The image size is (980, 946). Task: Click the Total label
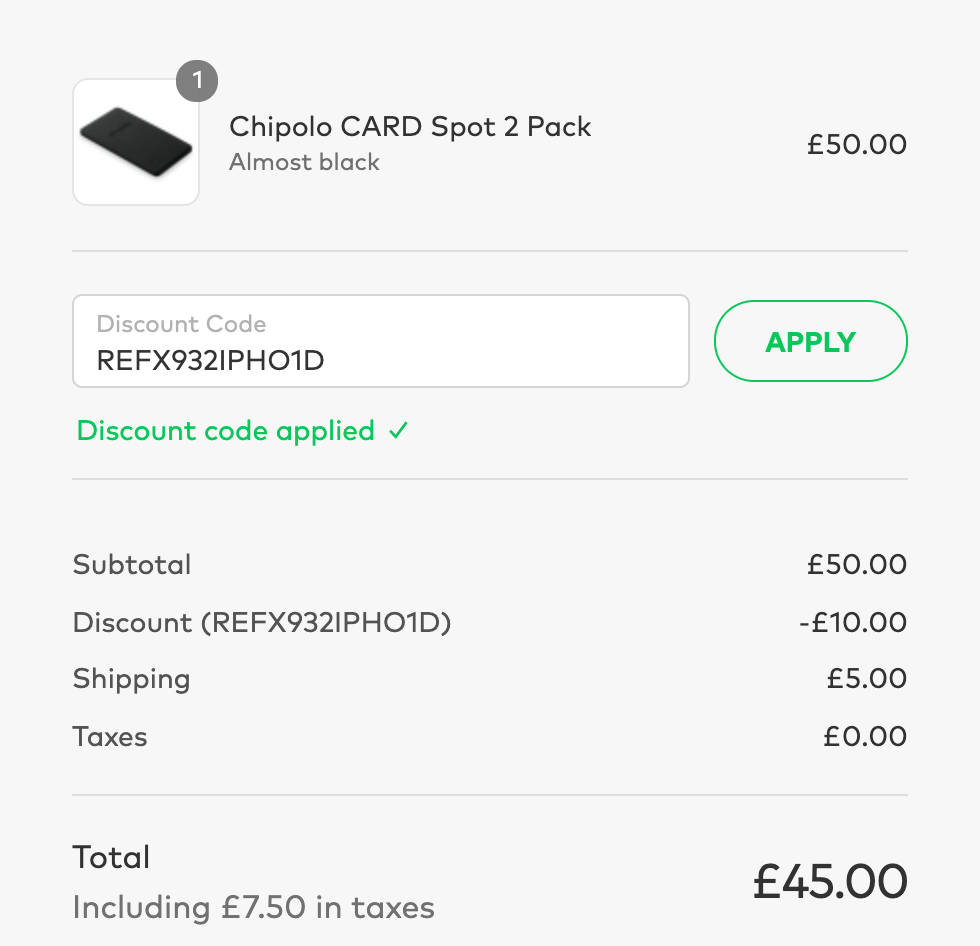[111, 857]
